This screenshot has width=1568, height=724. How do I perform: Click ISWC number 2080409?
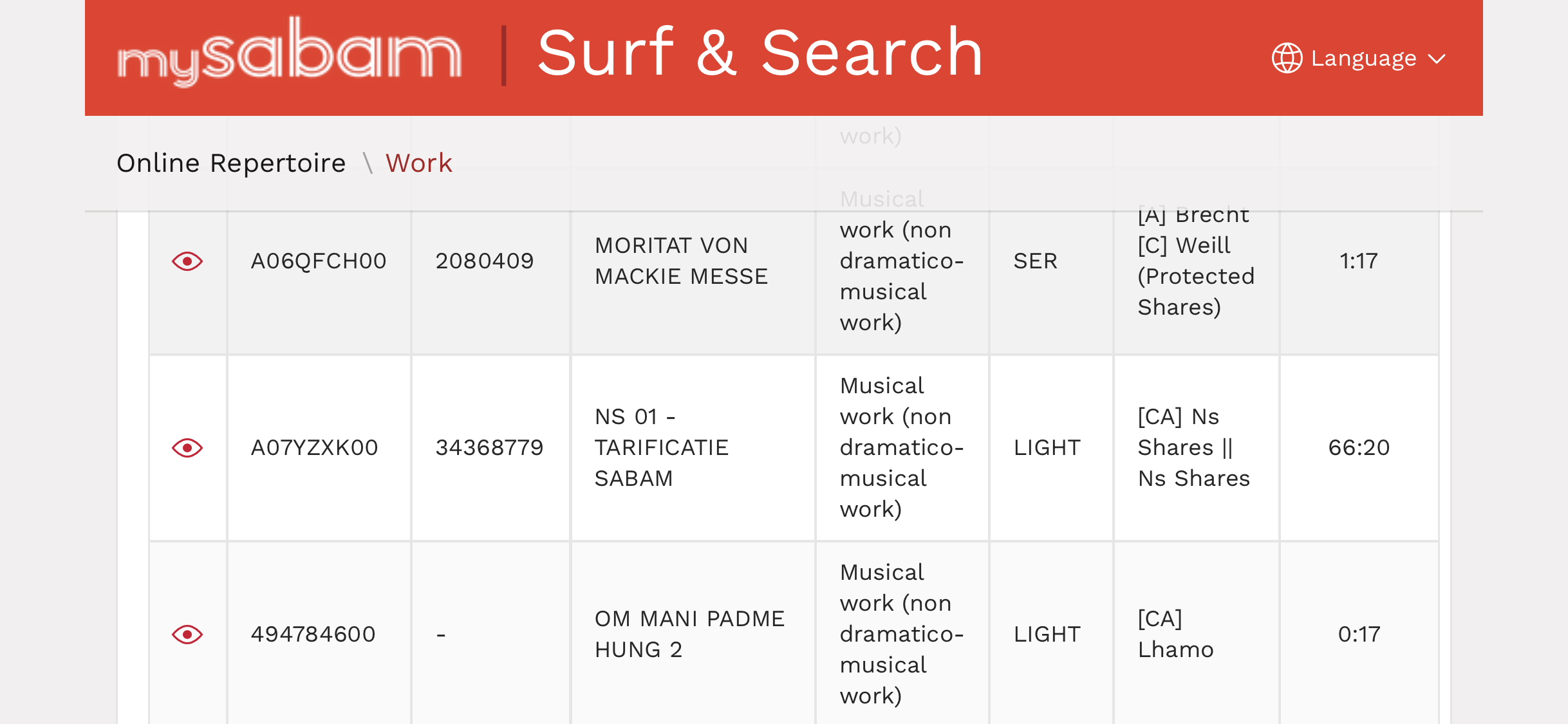click(x=485, y=261)
